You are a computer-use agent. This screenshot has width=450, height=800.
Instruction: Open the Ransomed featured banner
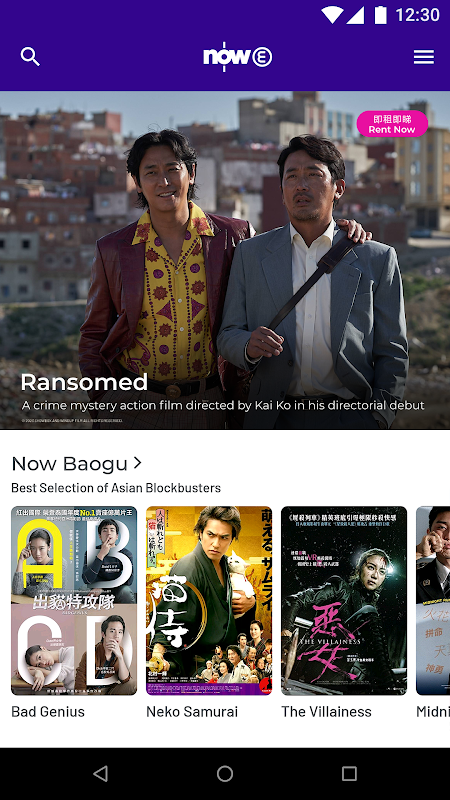point(225,260)
